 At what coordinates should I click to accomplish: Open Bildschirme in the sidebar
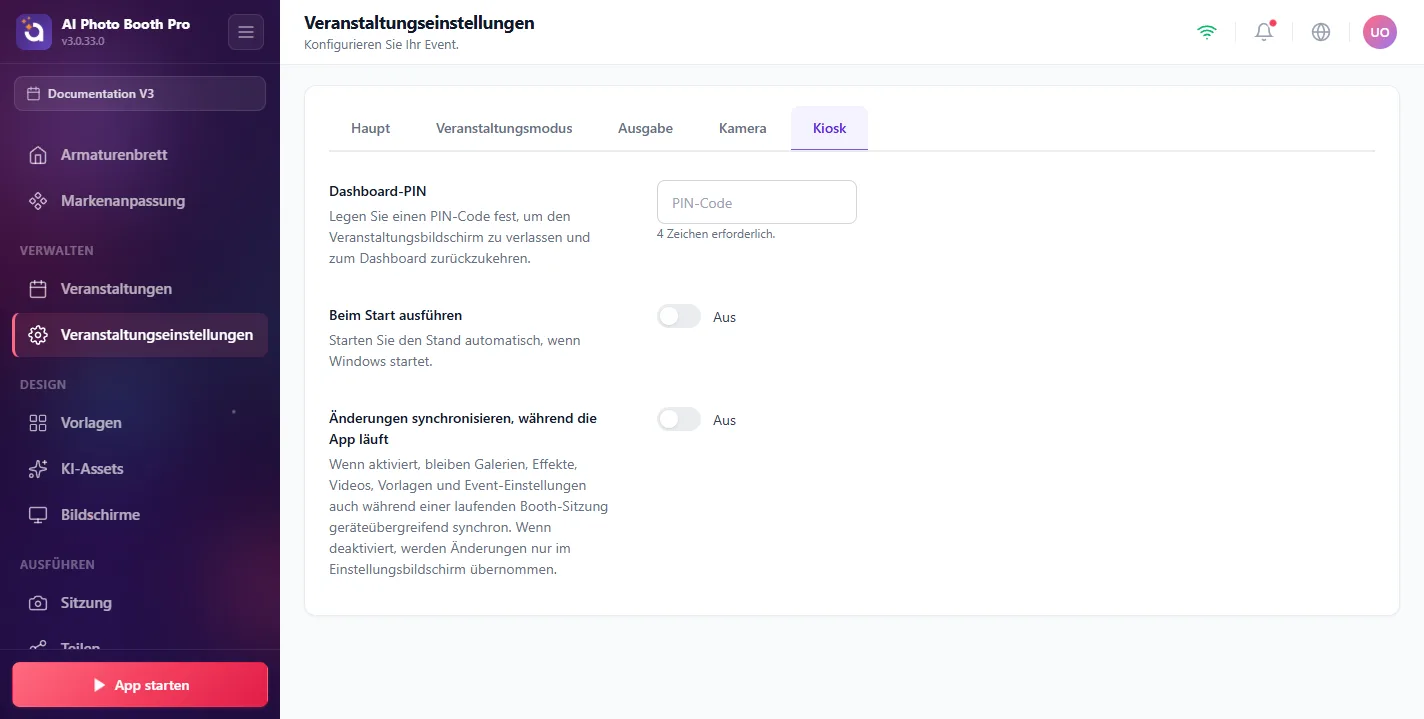(140, 515)
